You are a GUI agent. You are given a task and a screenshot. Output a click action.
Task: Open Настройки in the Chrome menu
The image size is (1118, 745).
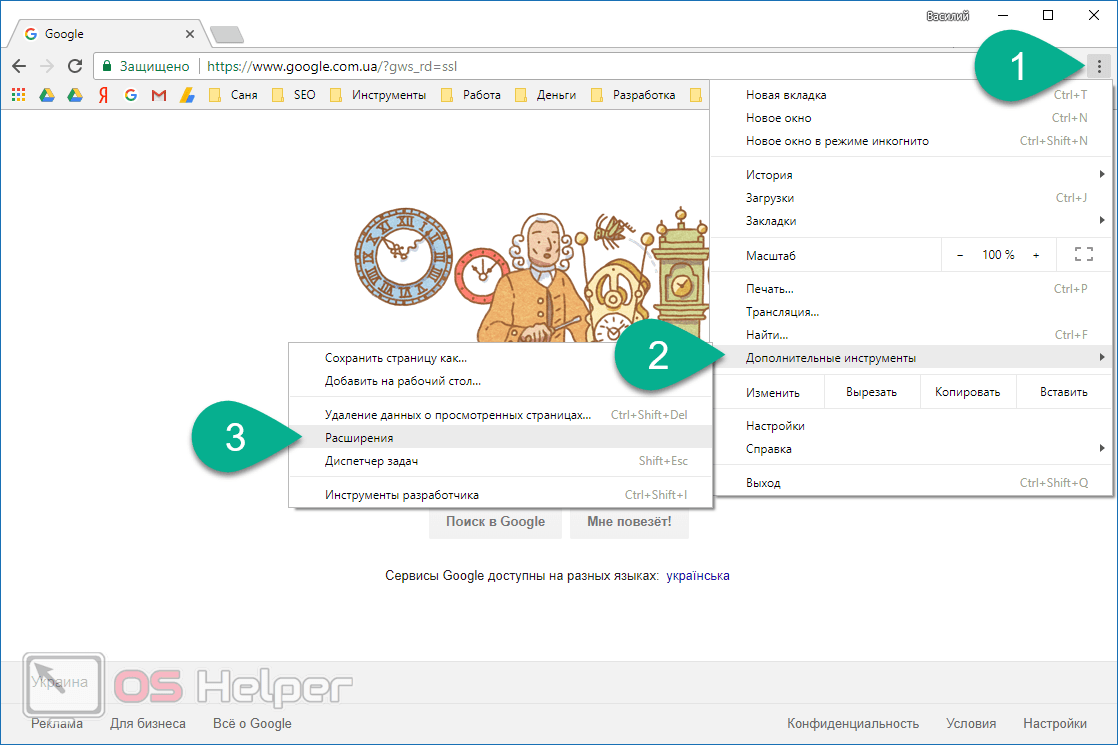coord(911,426)
